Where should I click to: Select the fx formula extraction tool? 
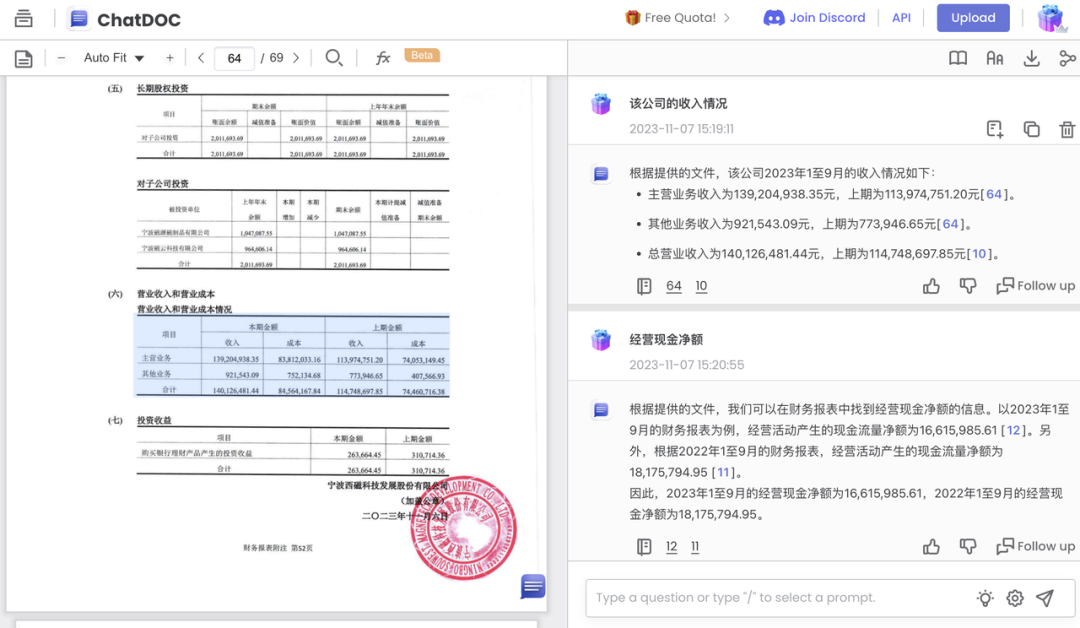click(383, 57)
